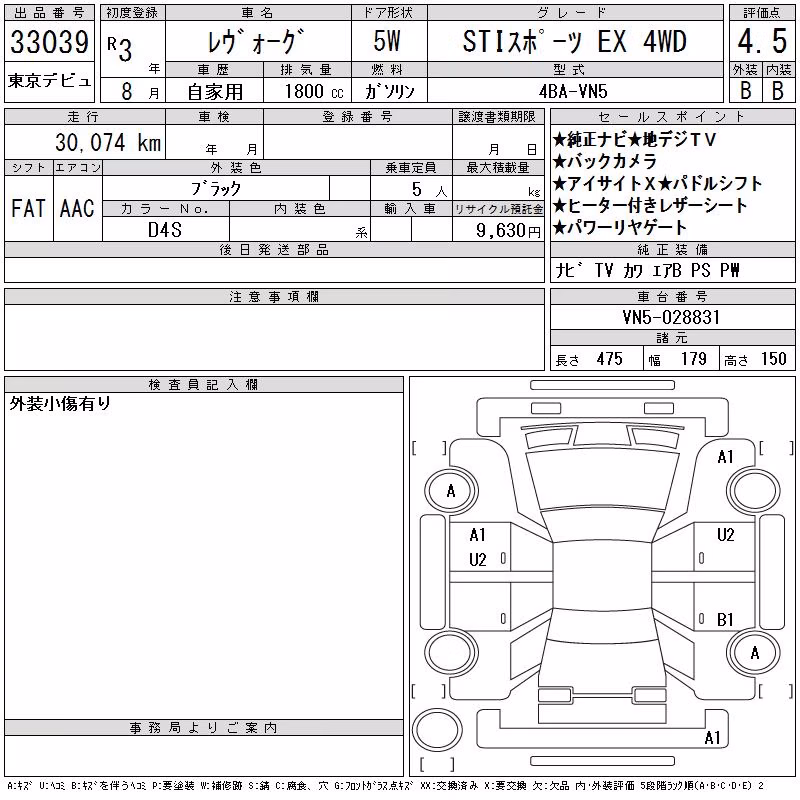Select the door type value 5W
Viewport: 800px width, 800px height.
pyautogui.click(x=387, y=41)
